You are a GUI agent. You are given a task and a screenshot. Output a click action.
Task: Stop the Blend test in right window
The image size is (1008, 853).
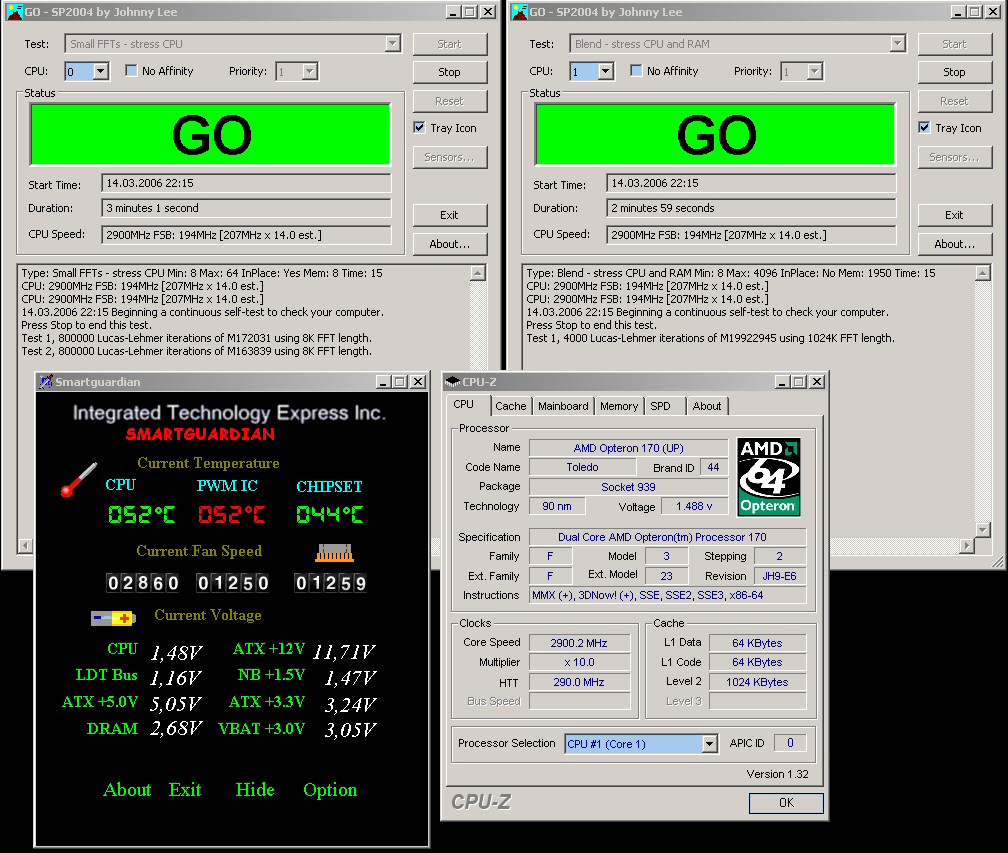[x=954, y=72]
